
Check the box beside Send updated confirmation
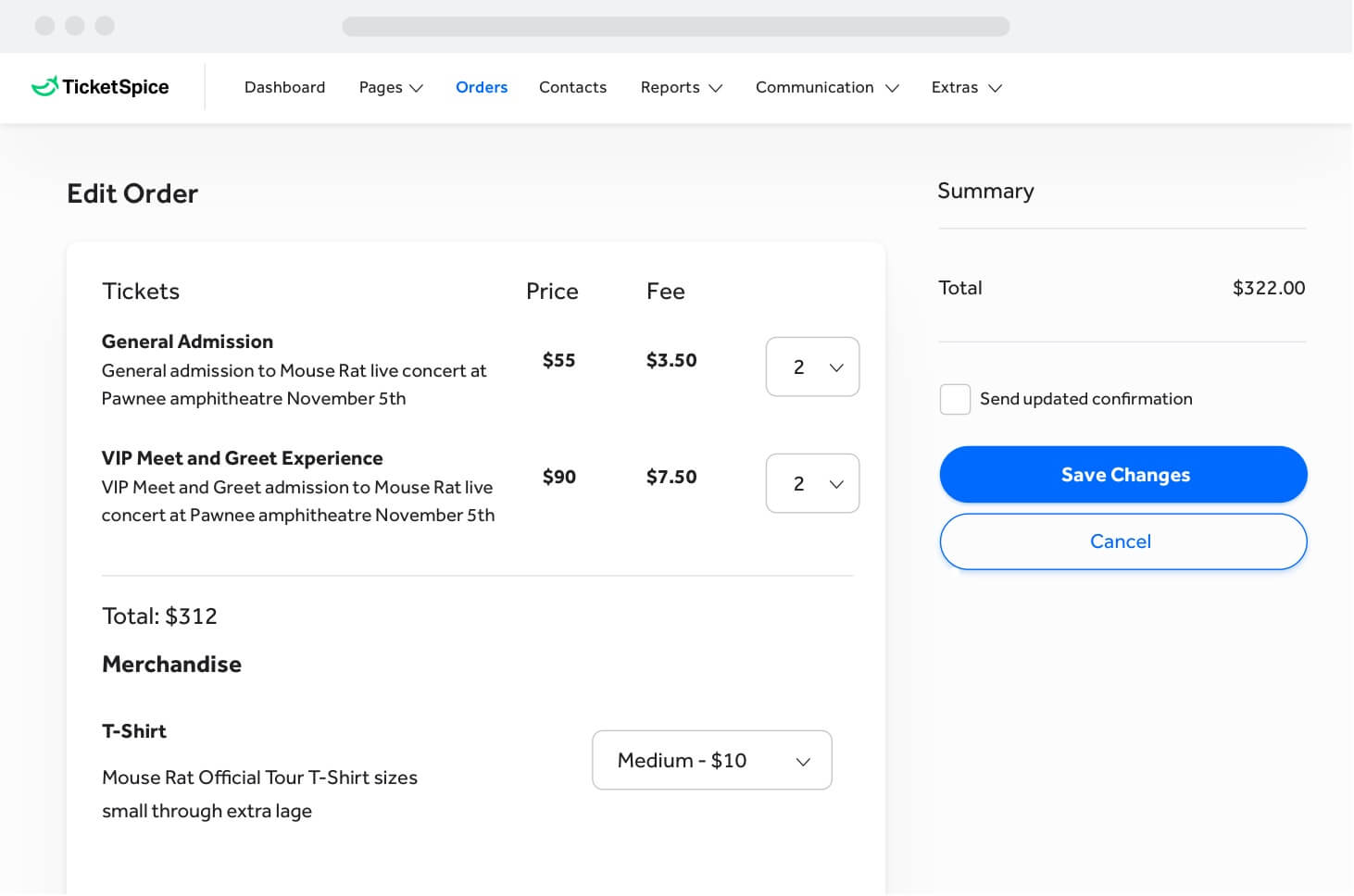coord(955,399)
